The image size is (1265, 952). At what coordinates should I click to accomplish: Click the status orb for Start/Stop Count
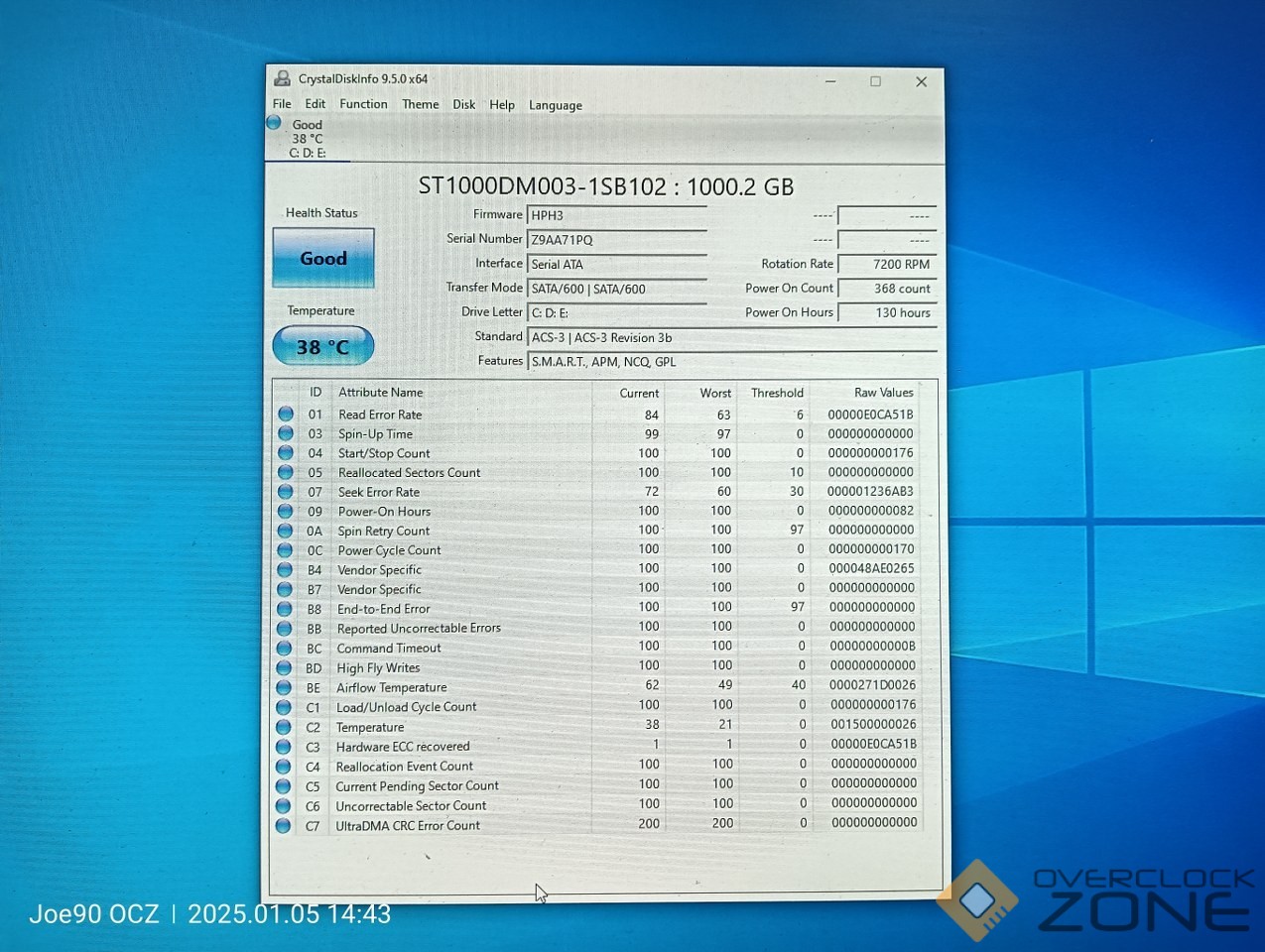(x=286, y=453)
